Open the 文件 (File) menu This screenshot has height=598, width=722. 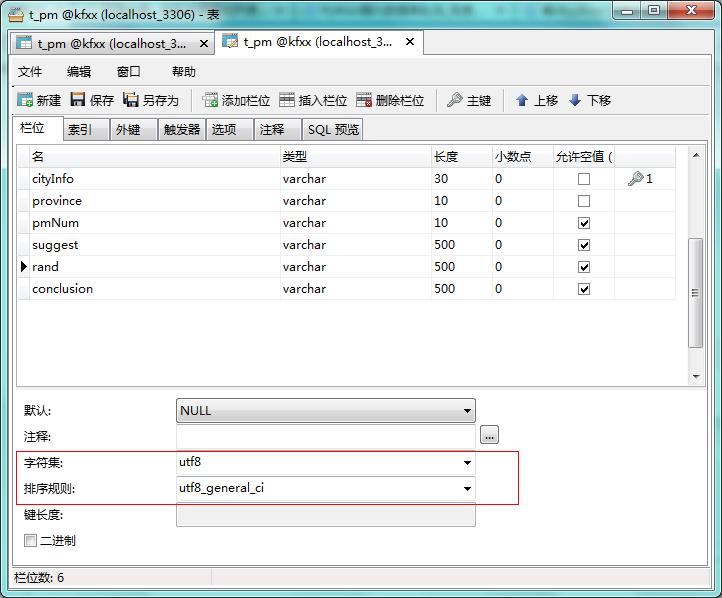point(30,72)
